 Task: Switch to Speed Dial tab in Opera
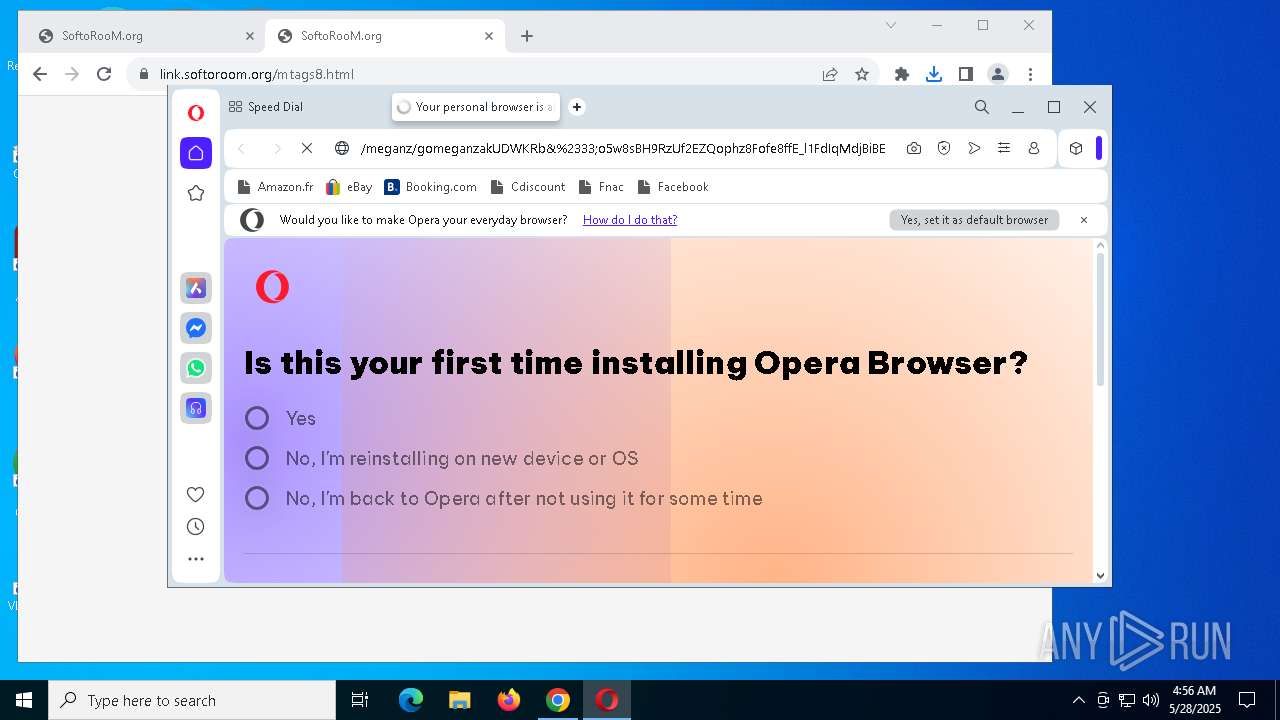coord(266,107)
